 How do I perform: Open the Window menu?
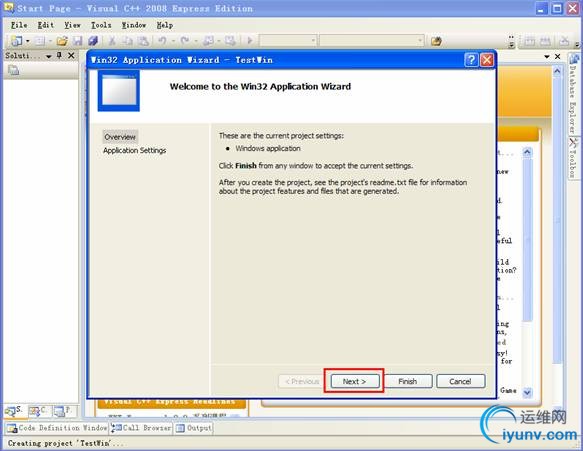click(134, 25)
